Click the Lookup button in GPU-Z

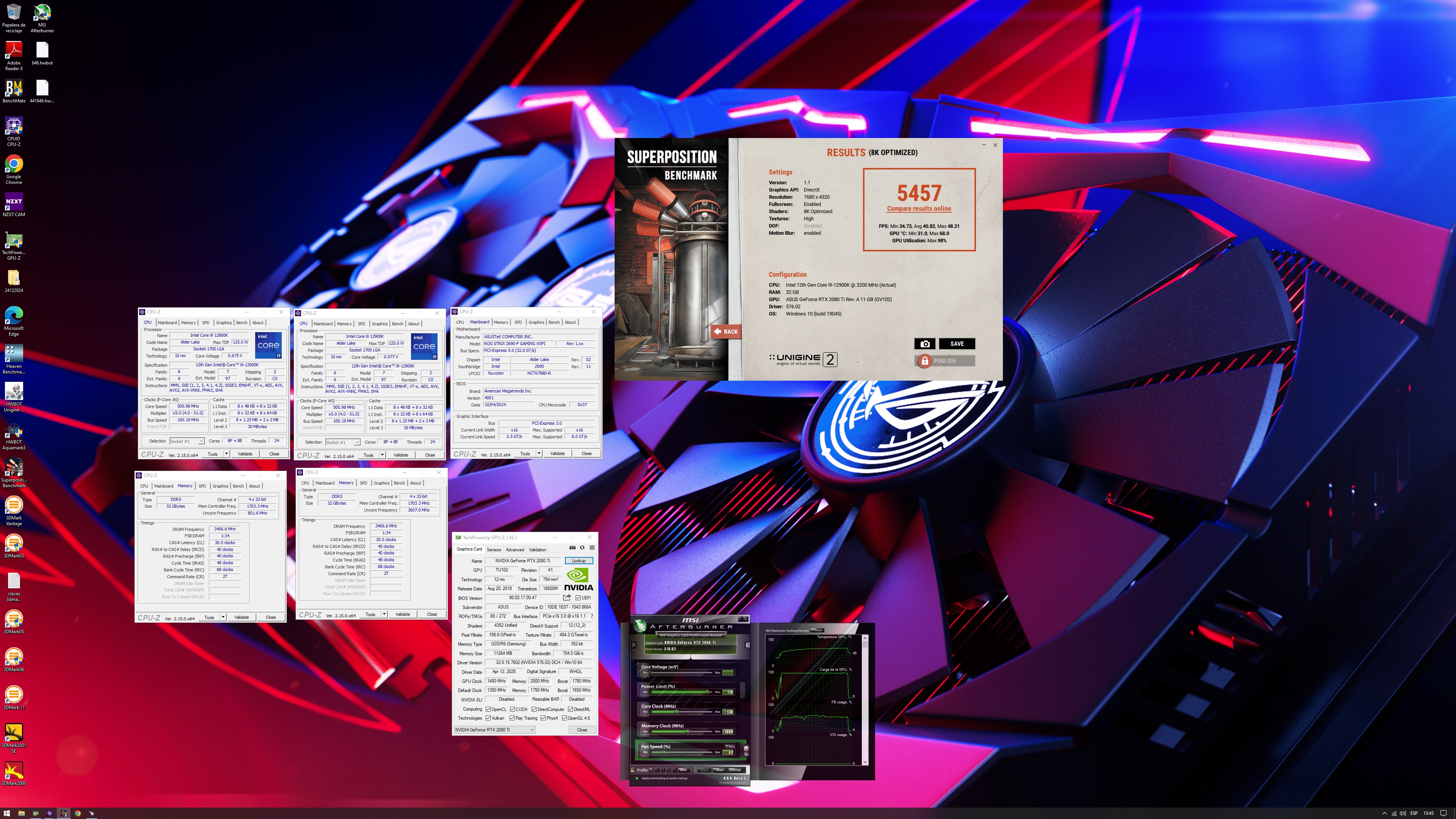click(x=578, y=561)
